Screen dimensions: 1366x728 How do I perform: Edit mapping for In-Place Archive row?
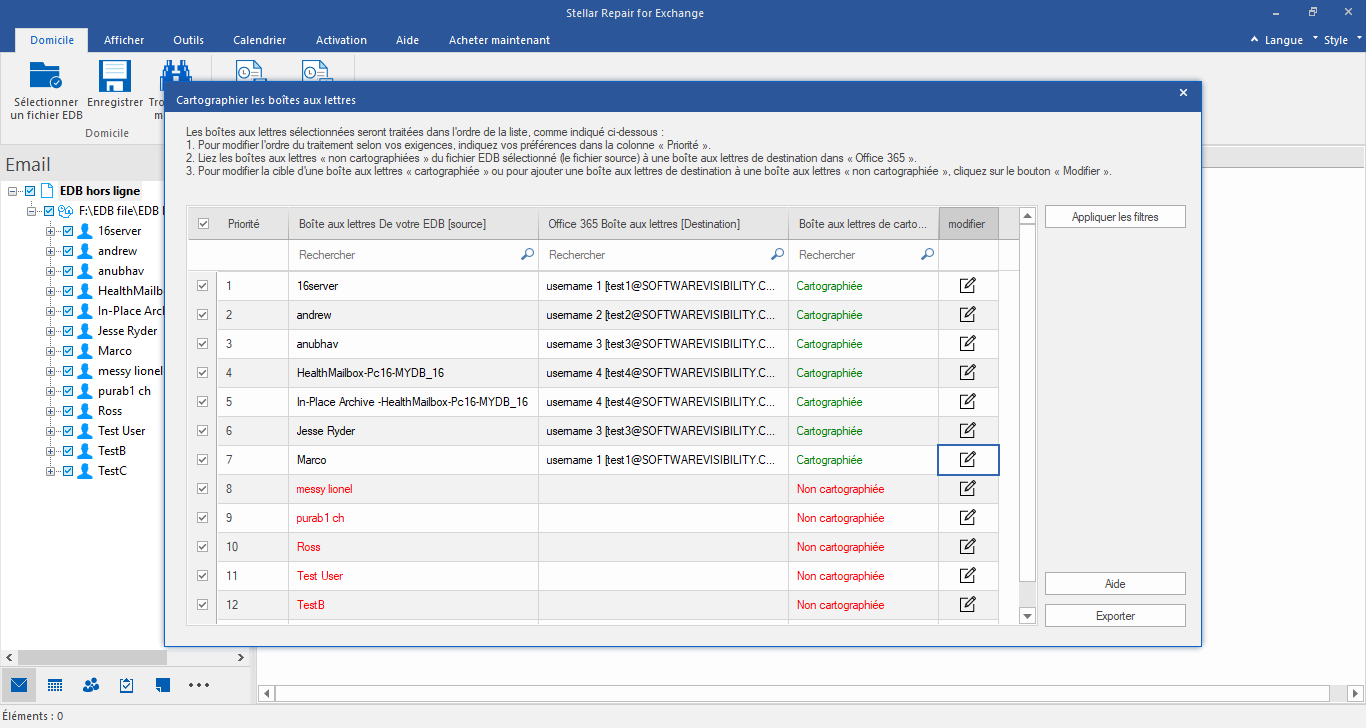pos(967,402)
